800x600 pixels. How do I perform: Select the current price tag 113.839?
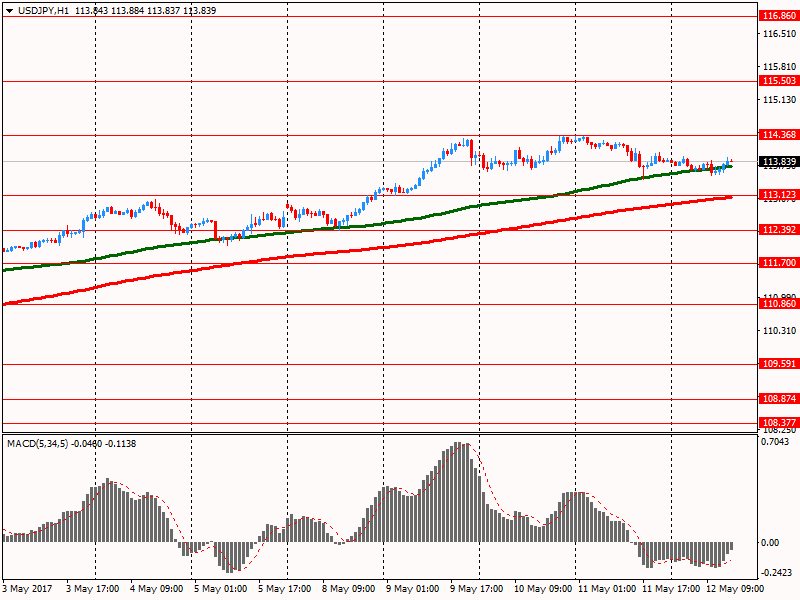778,162
